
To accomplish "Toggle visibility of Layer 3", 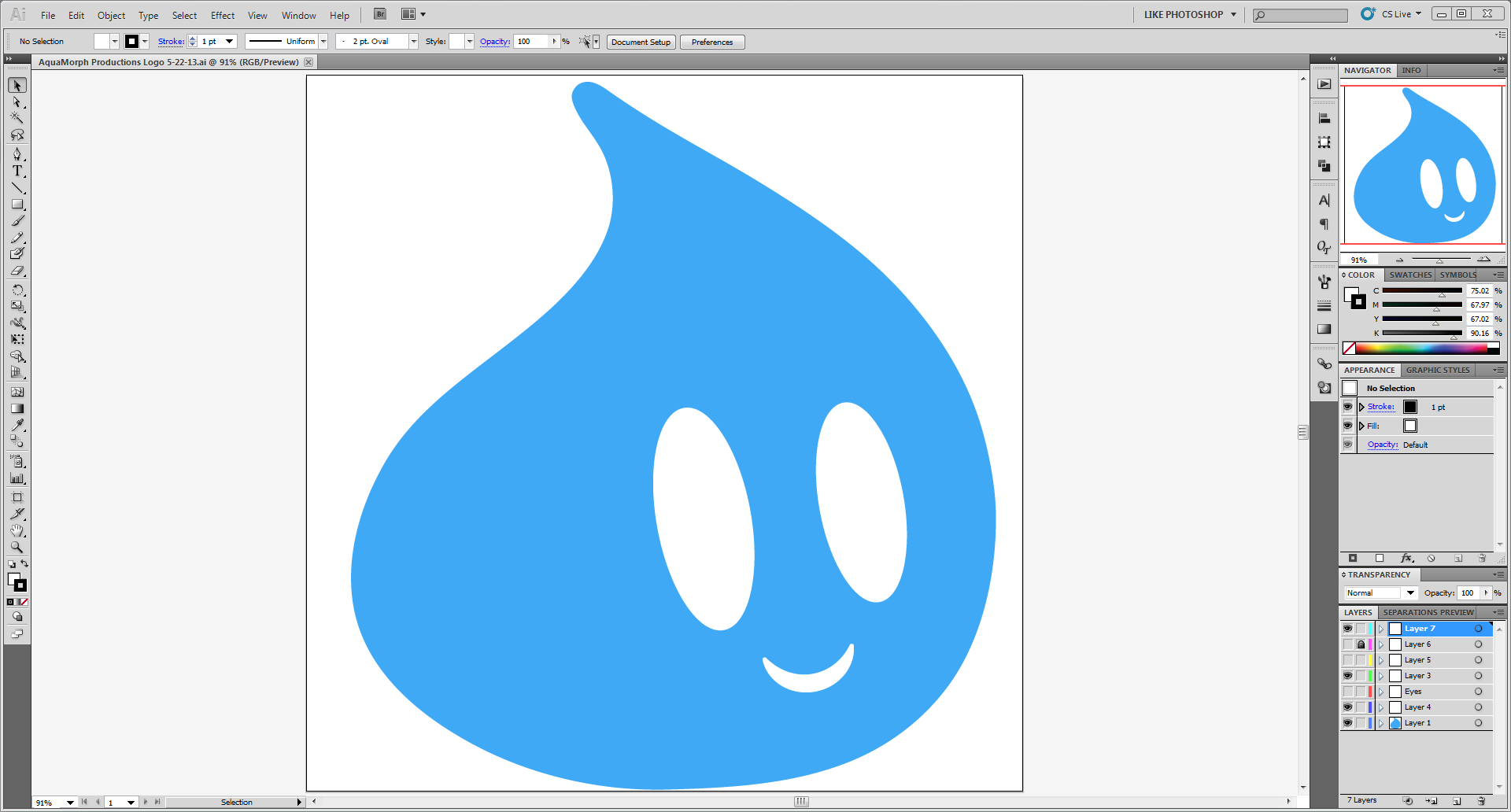I will (1347, 676).
